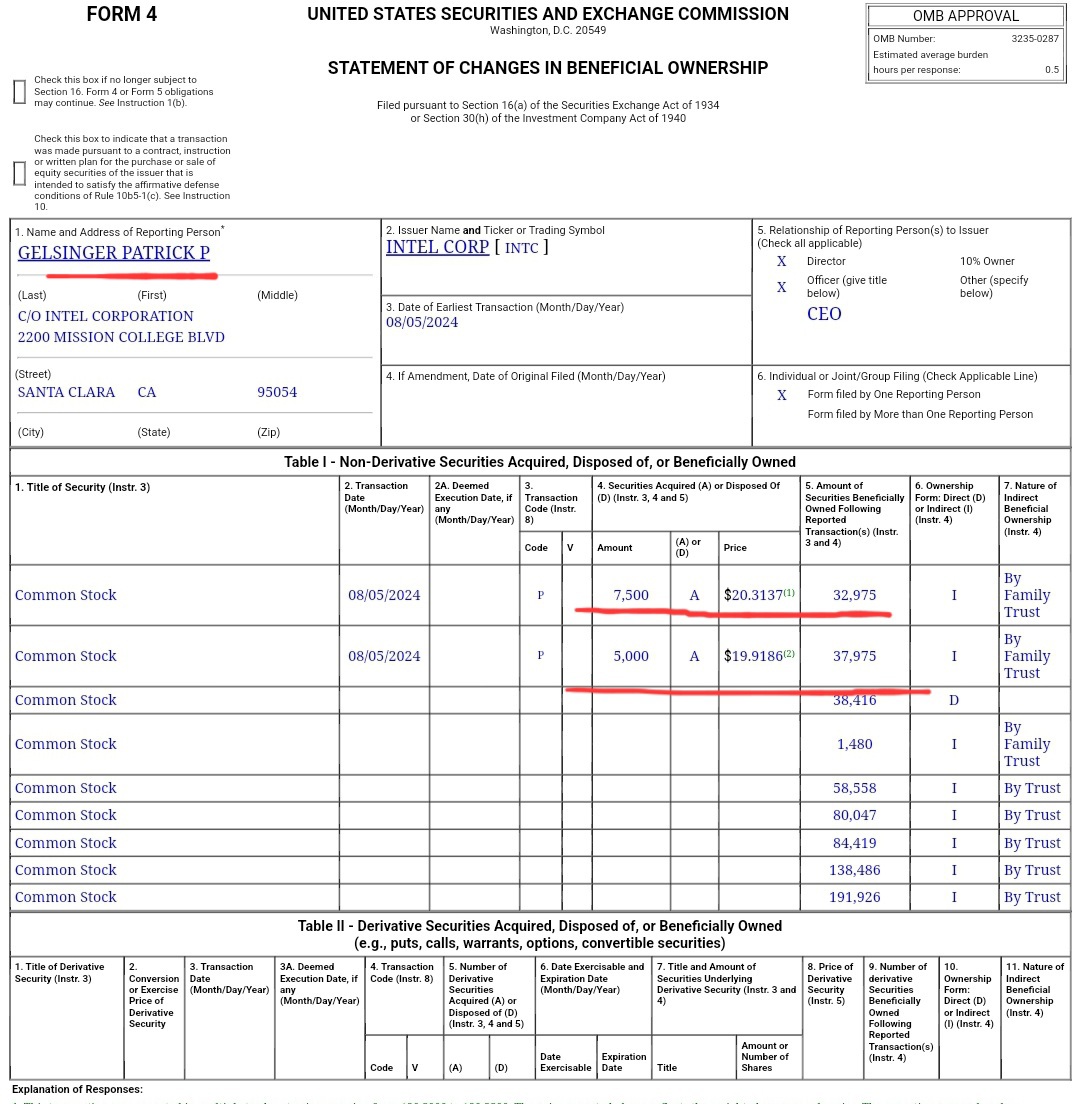This screenshot has height=1104, width=1080.
Task: Click the INTC ticker symbol
Action: coord(522,248)
